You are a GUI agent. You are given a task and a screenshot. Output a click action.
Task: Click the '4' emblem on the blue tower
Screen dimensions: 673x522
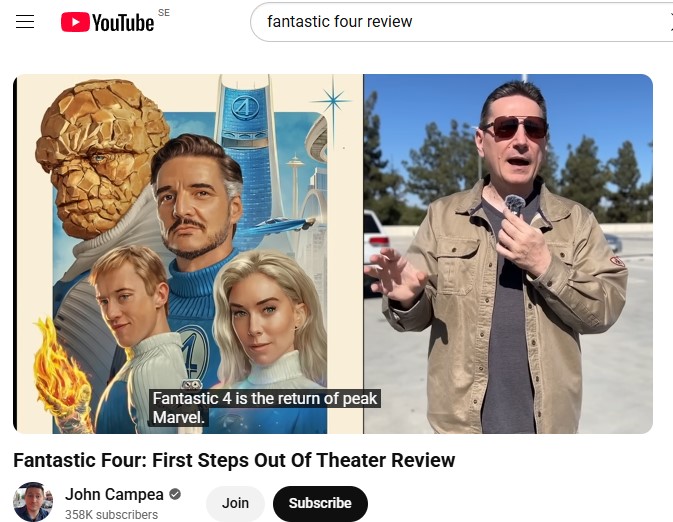click(x=245, y=107)
